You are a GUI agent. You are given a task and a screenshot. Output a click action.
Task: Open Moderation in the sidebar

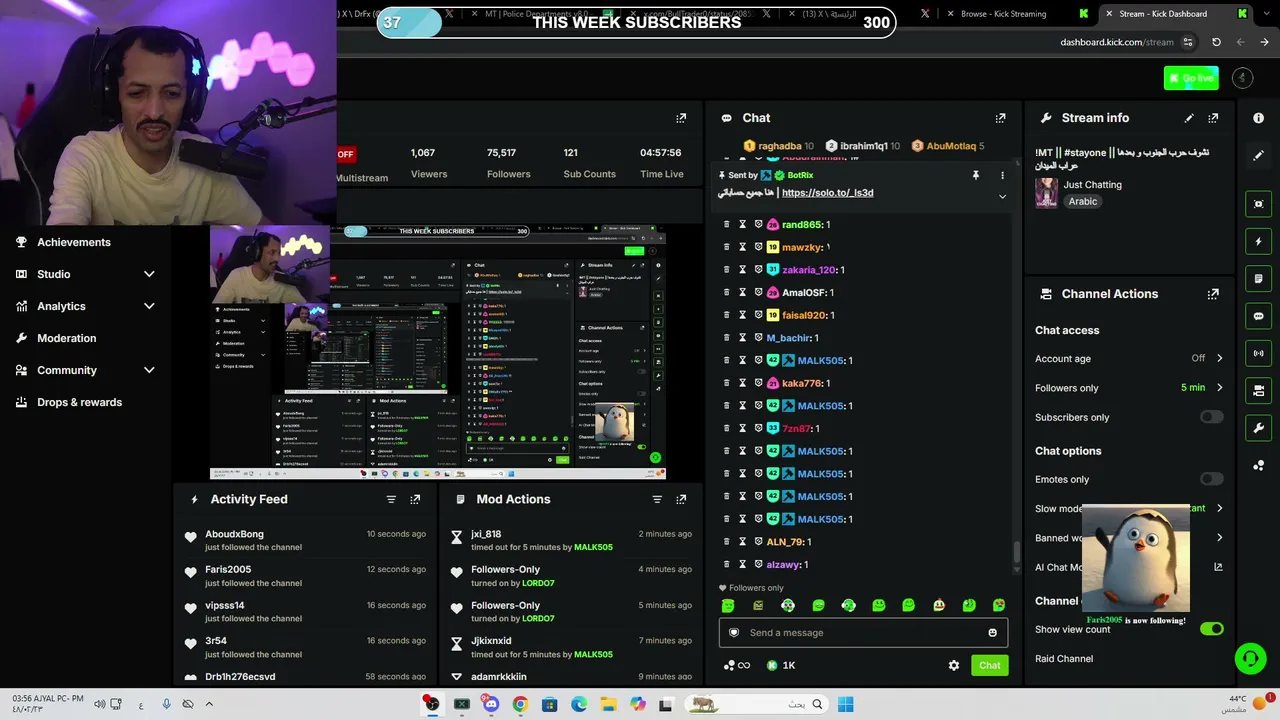pyautogui.click(x=66, y=338)
